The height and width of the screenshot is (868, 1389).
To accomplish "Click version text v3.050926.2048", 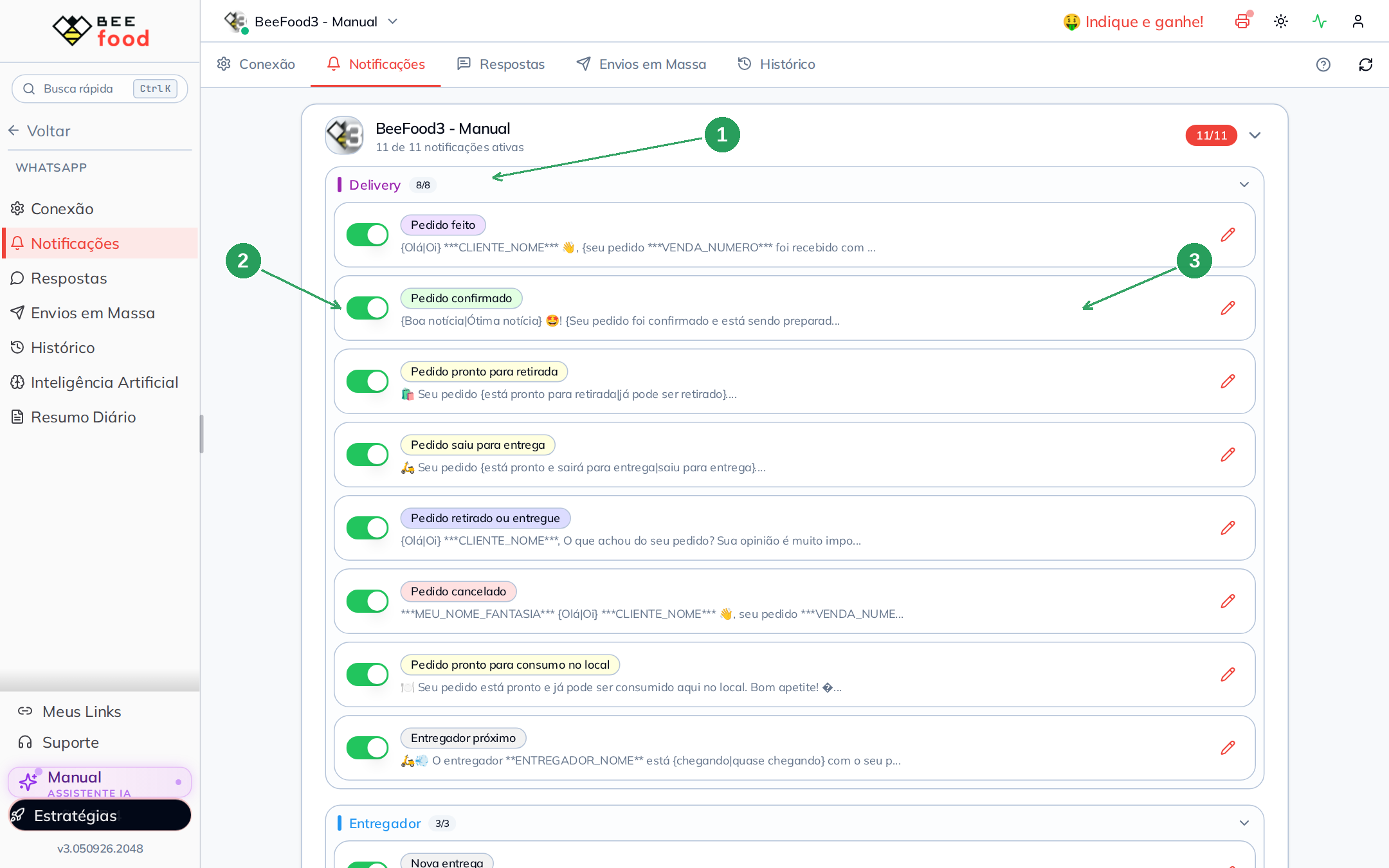I will click(x=100, y=849).
